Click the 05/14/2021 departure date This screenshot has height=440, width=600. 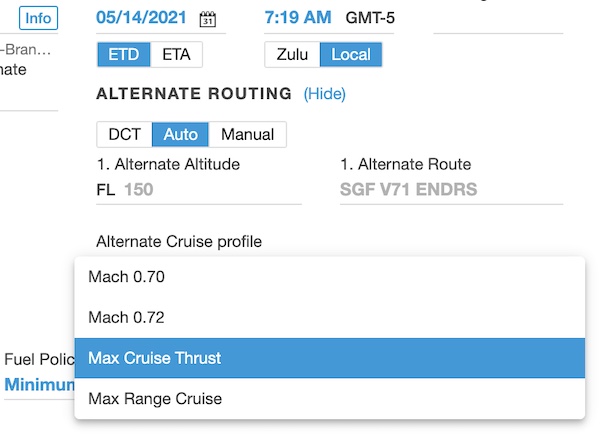coord(144,18)
